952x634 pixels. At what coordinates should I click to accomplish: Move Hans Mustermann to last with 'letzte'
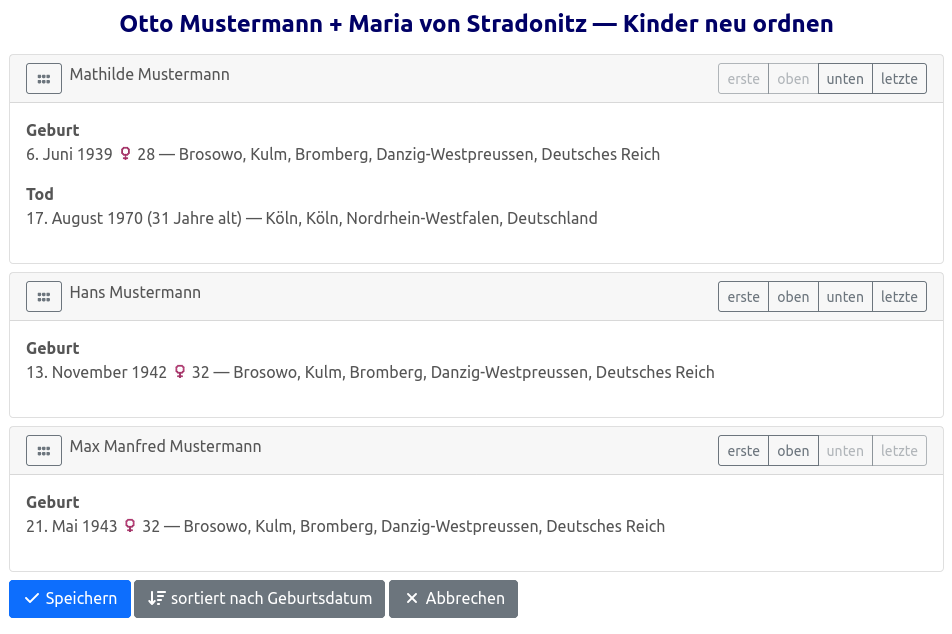(899, 297)
